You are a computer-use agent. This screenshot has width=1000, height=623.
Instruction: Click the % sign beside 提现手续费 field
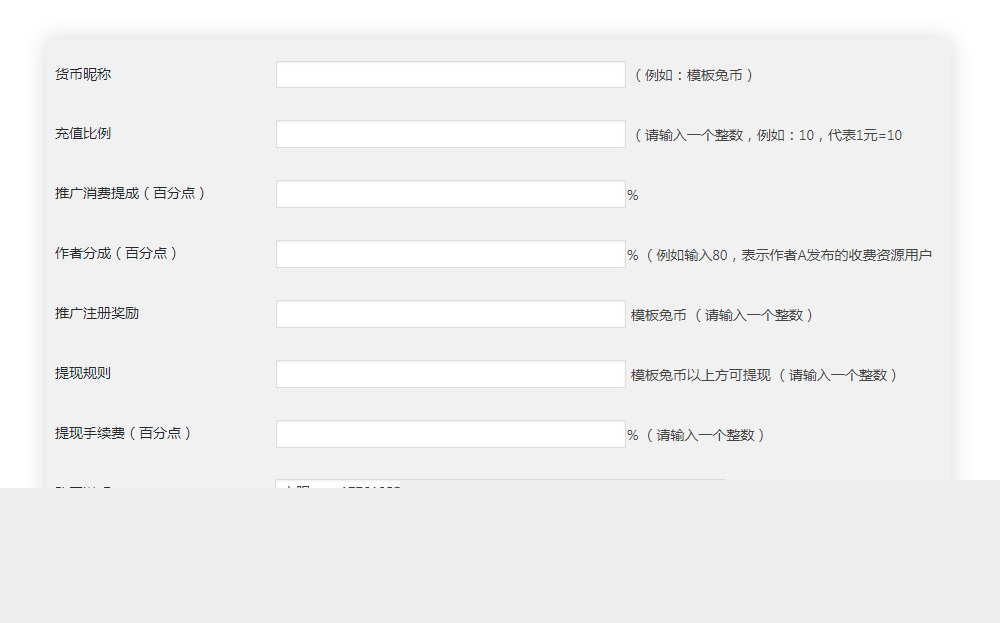click(631, 434)
